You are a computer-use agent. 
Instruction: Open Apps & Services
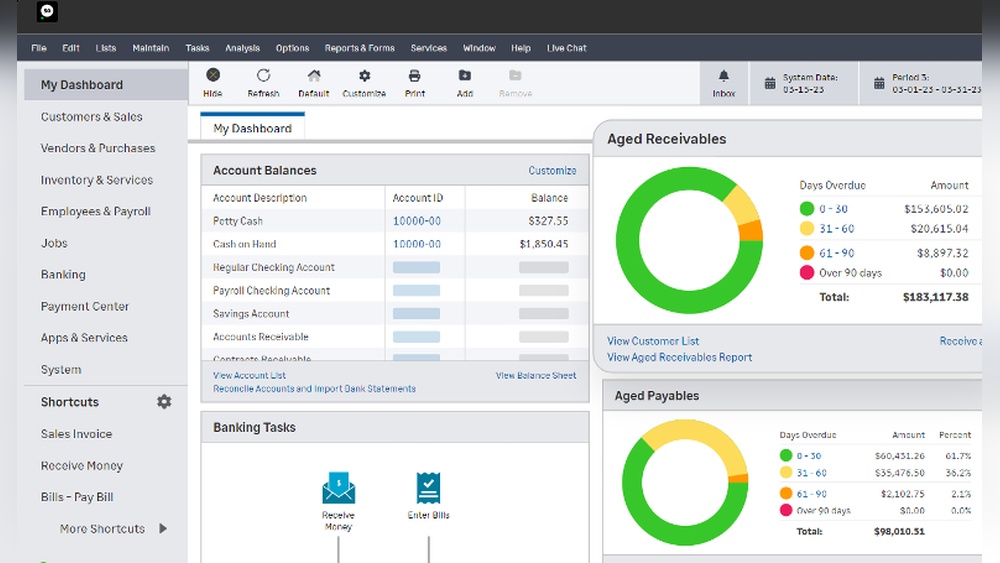[x=84, y=337]
